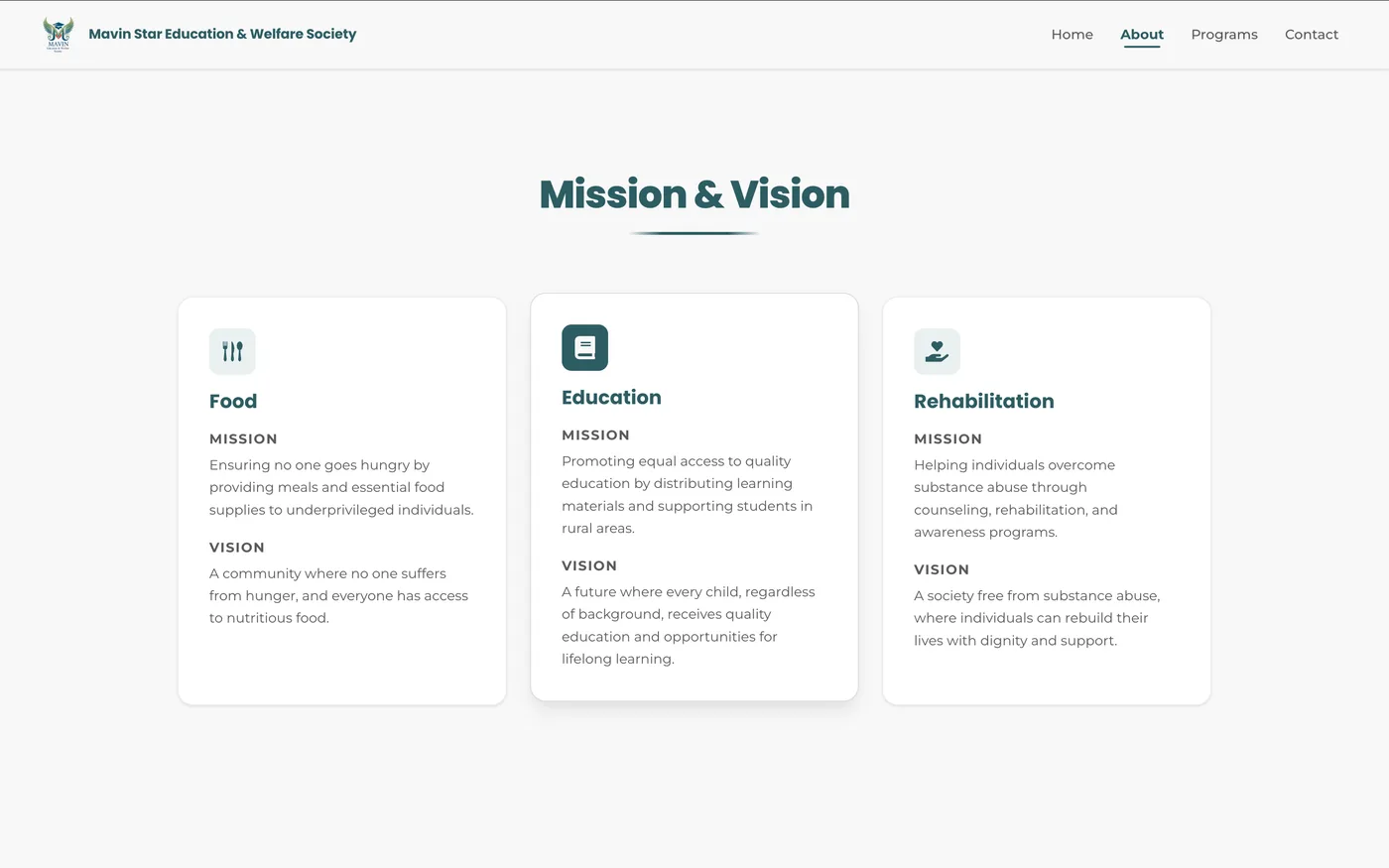Click the MISSION label in the Food card

click(243, 438)
